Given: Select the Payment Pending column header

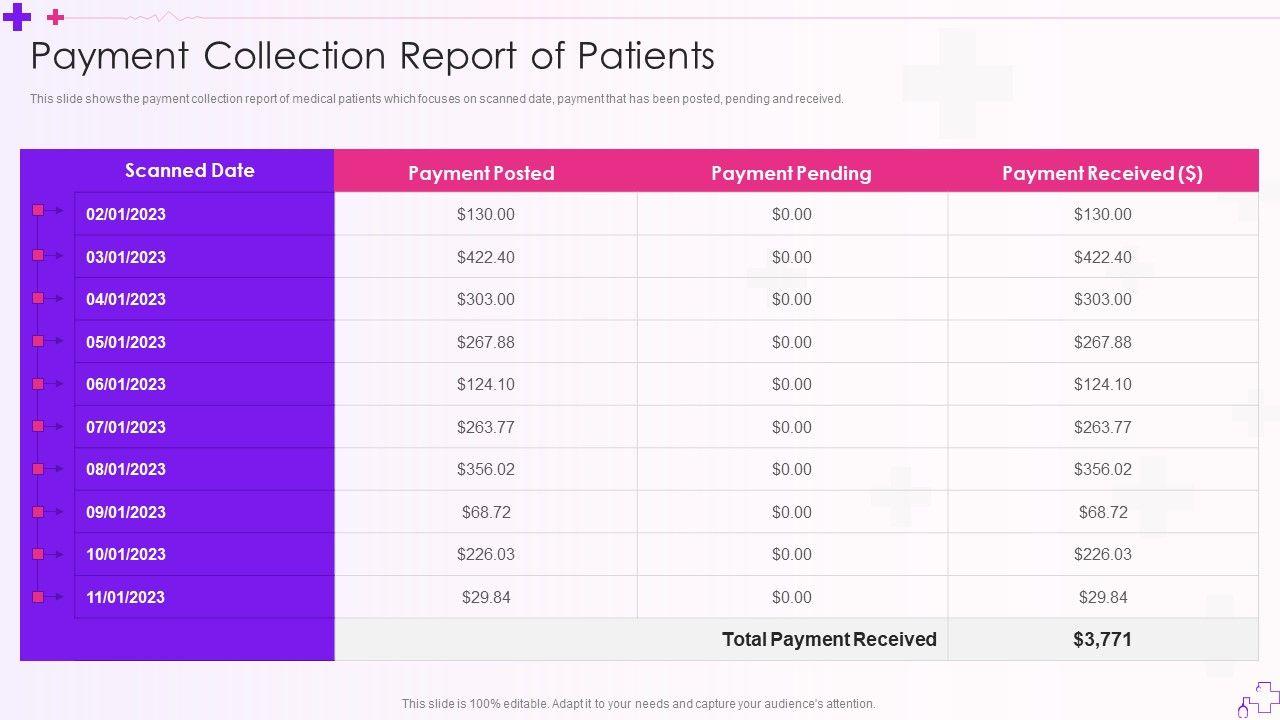Looking at the screenshot, I should coord(791,173).
